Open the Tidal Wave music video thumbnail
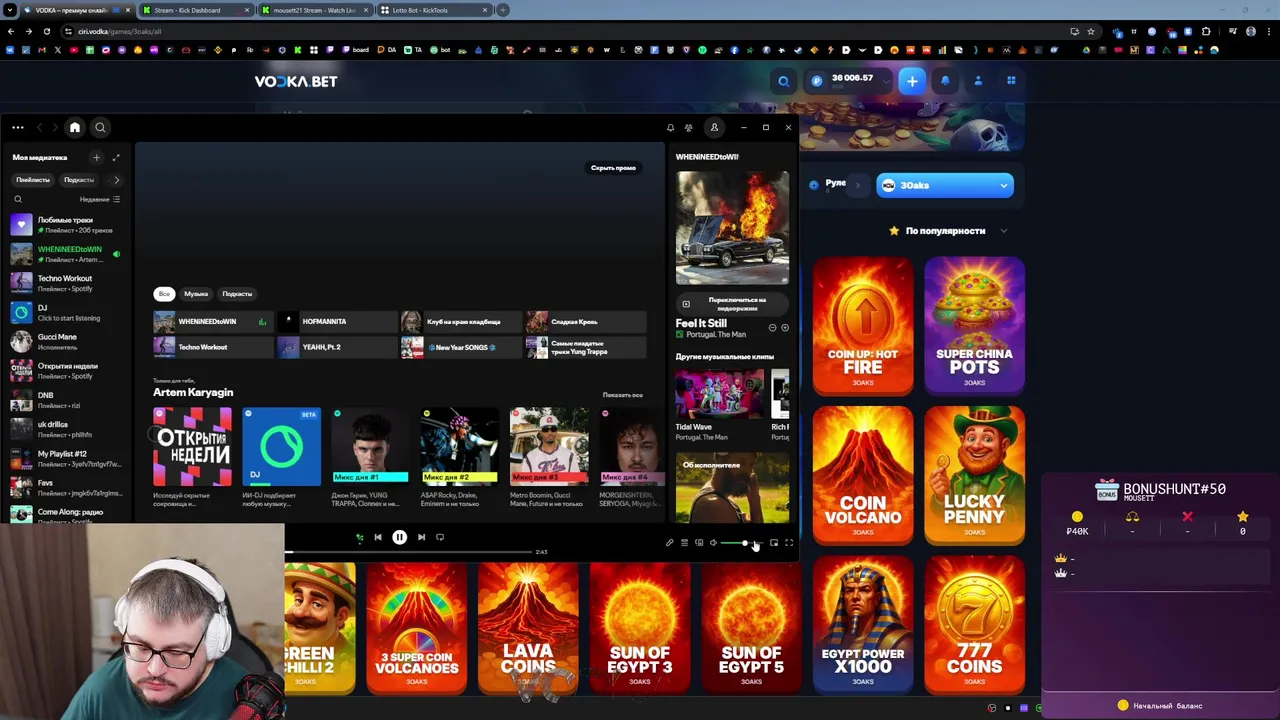 click(719, 394)
